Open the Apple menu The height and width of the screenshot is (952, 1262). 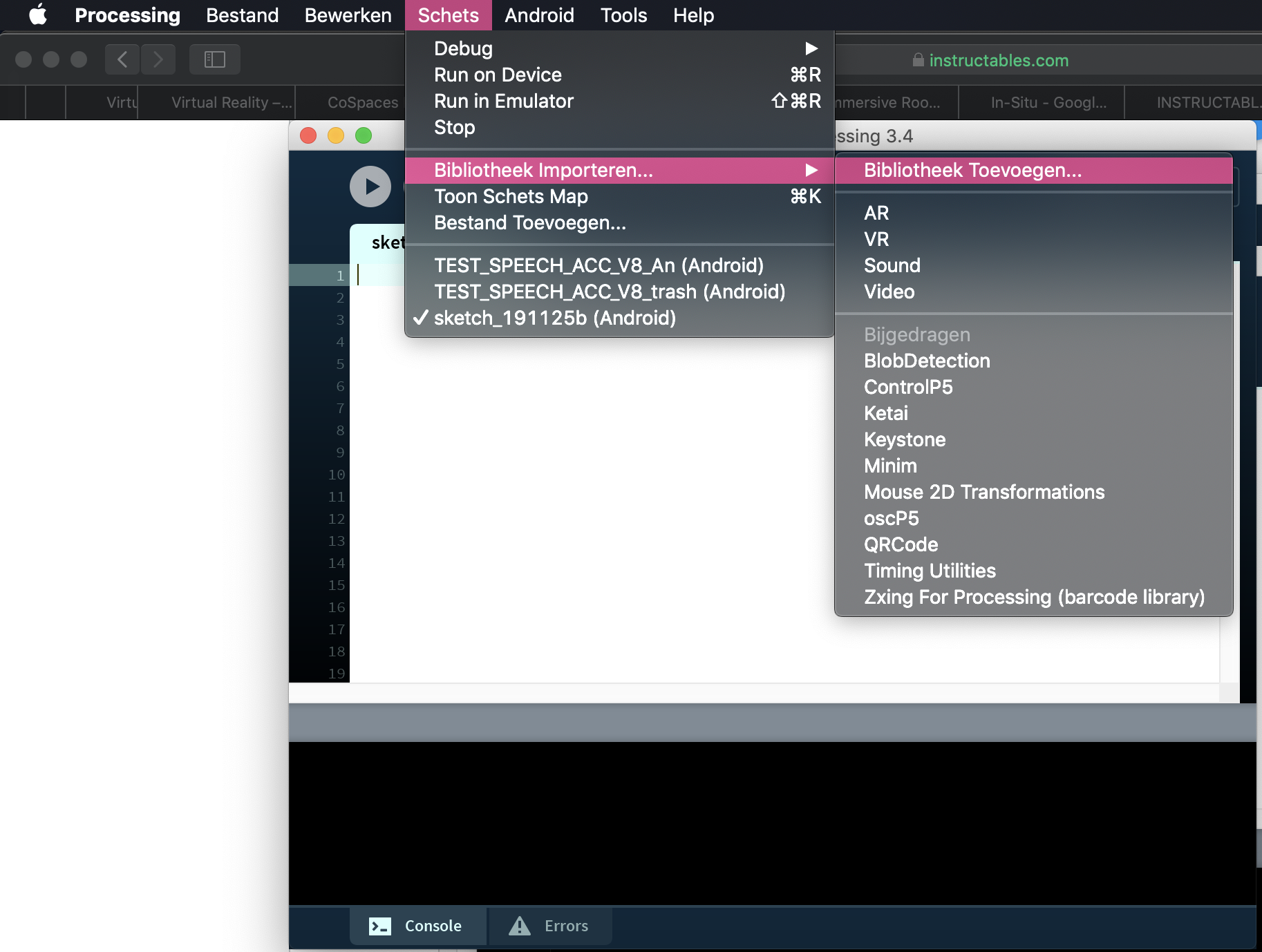tap(38, 15)
